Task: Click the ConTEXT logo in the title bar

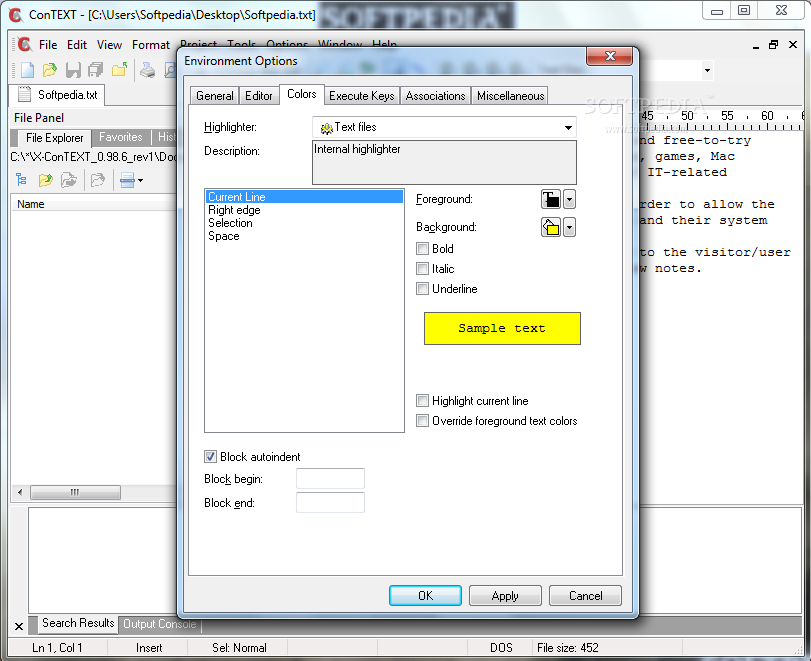Action: coord(16,15)
